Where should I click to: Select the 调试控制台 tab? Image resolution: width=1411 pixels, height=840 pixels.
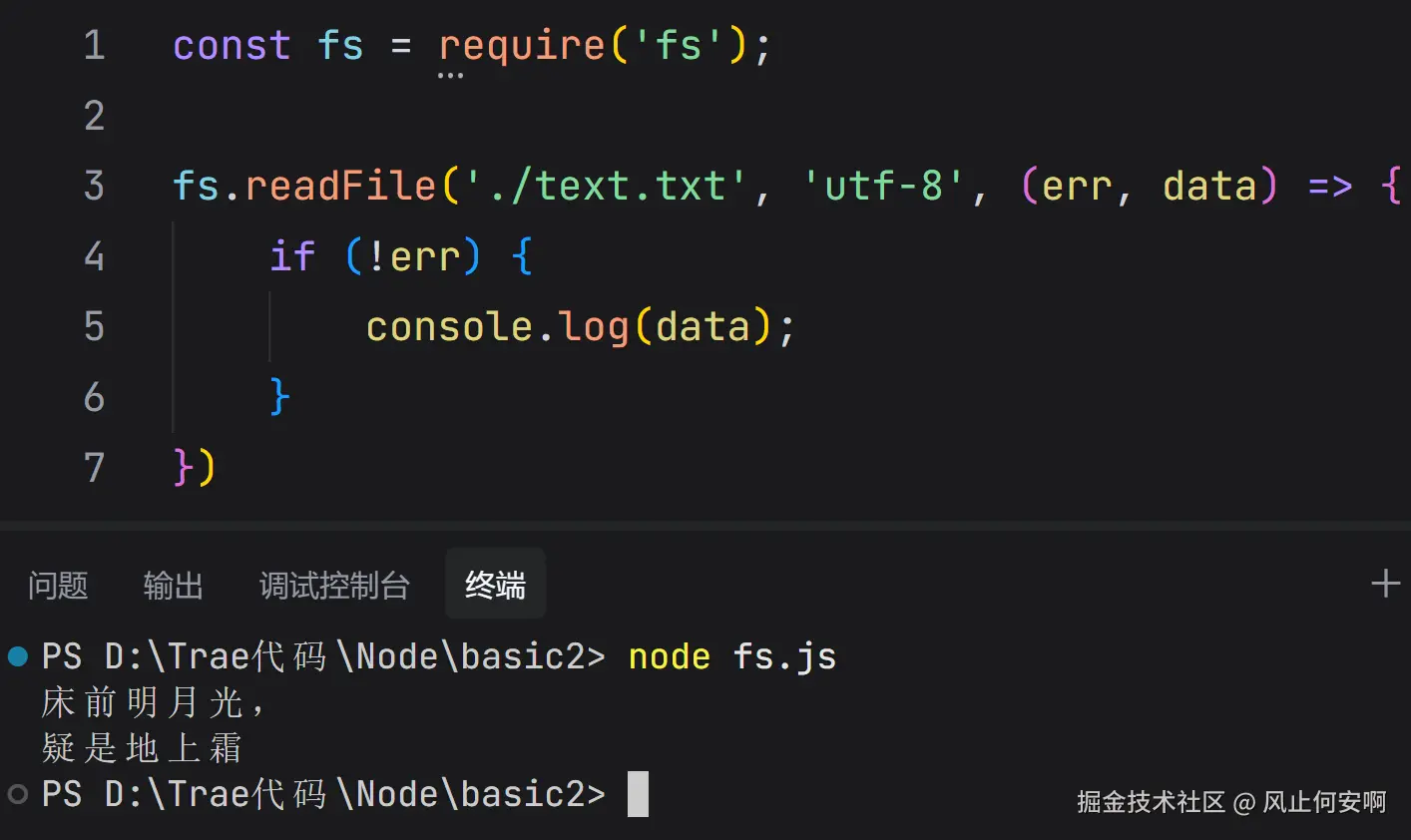[334, 585]
